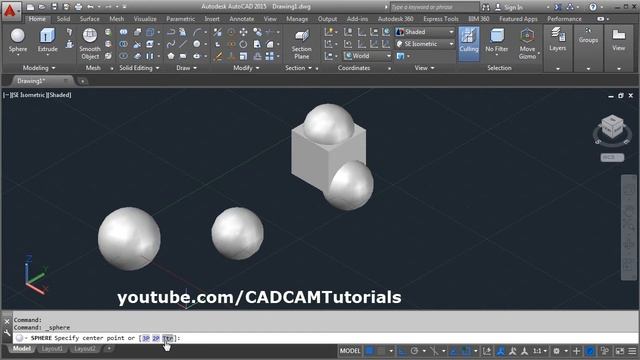Click the Rotate tool in Modify panel
The image size is (640, 360).
pos(243,44)
